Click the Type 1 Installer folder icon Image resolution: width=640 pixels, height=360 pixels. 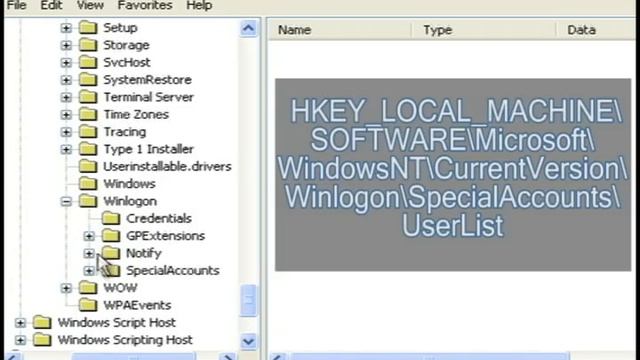pyautogui.click(x=88, y=149)
